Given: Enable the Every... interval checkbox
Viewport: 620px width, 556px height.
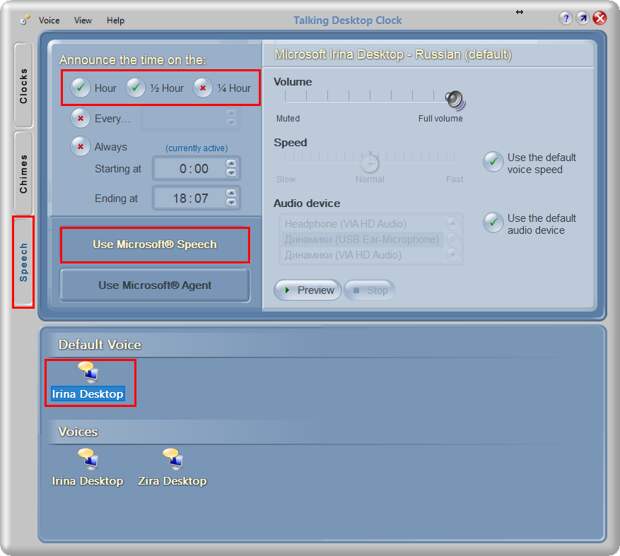Looking at the screenshot, I should click(80, 118).
